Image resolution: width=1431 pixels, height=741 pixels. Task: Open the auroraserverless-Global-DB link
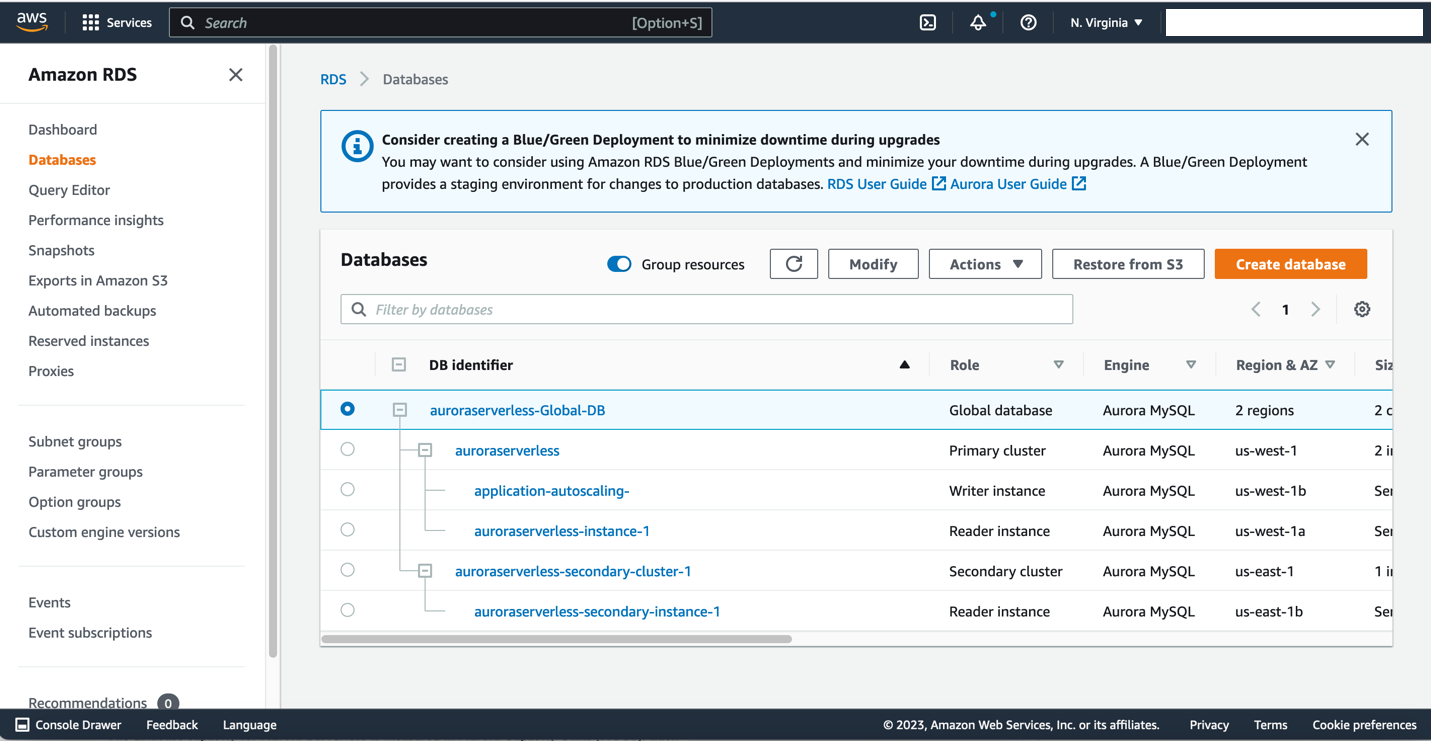[x=517, y=410]
